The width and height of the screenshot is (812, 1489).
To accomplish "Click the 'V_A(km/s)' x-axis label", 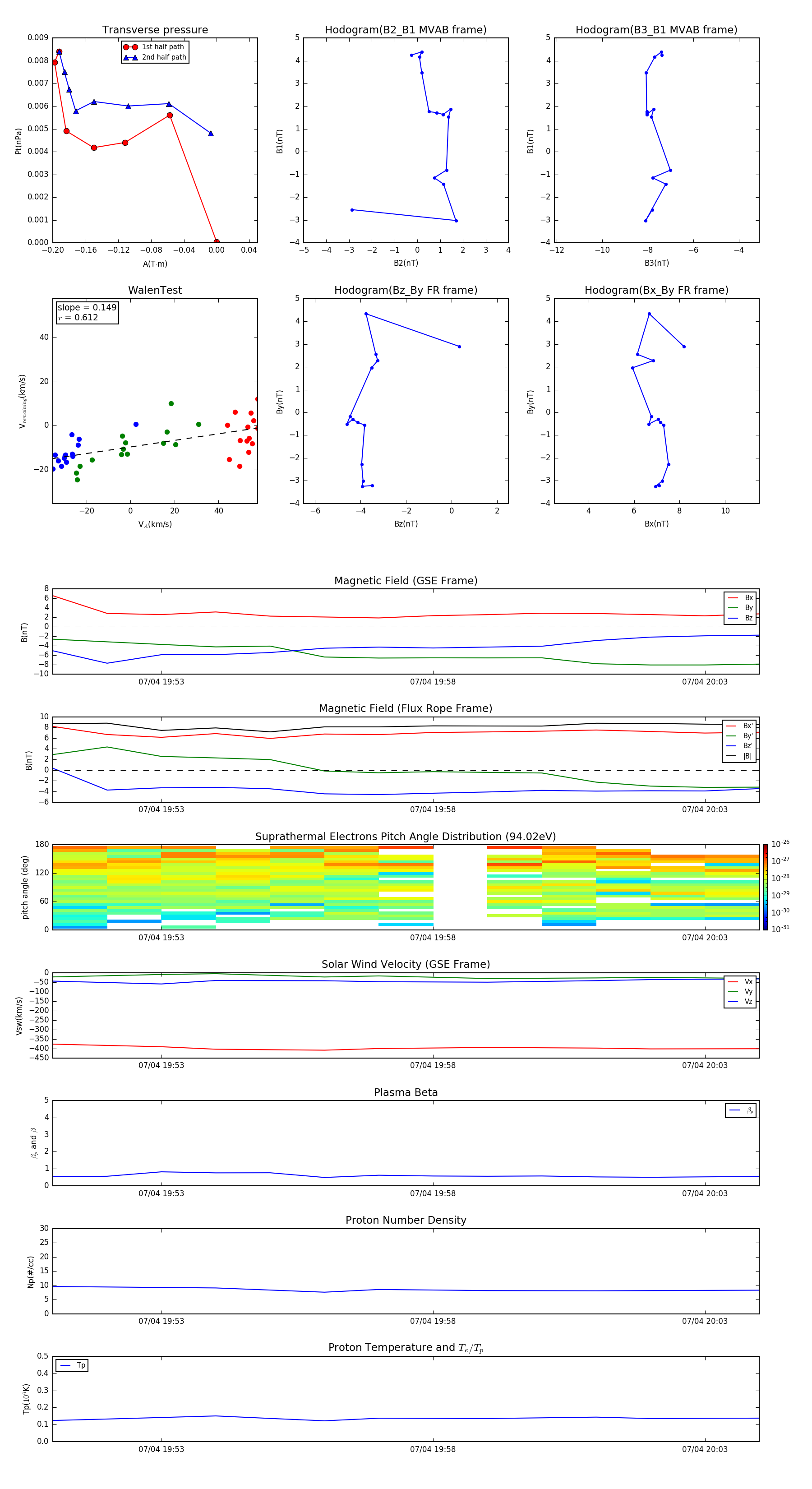I will [x=155, y=524].
